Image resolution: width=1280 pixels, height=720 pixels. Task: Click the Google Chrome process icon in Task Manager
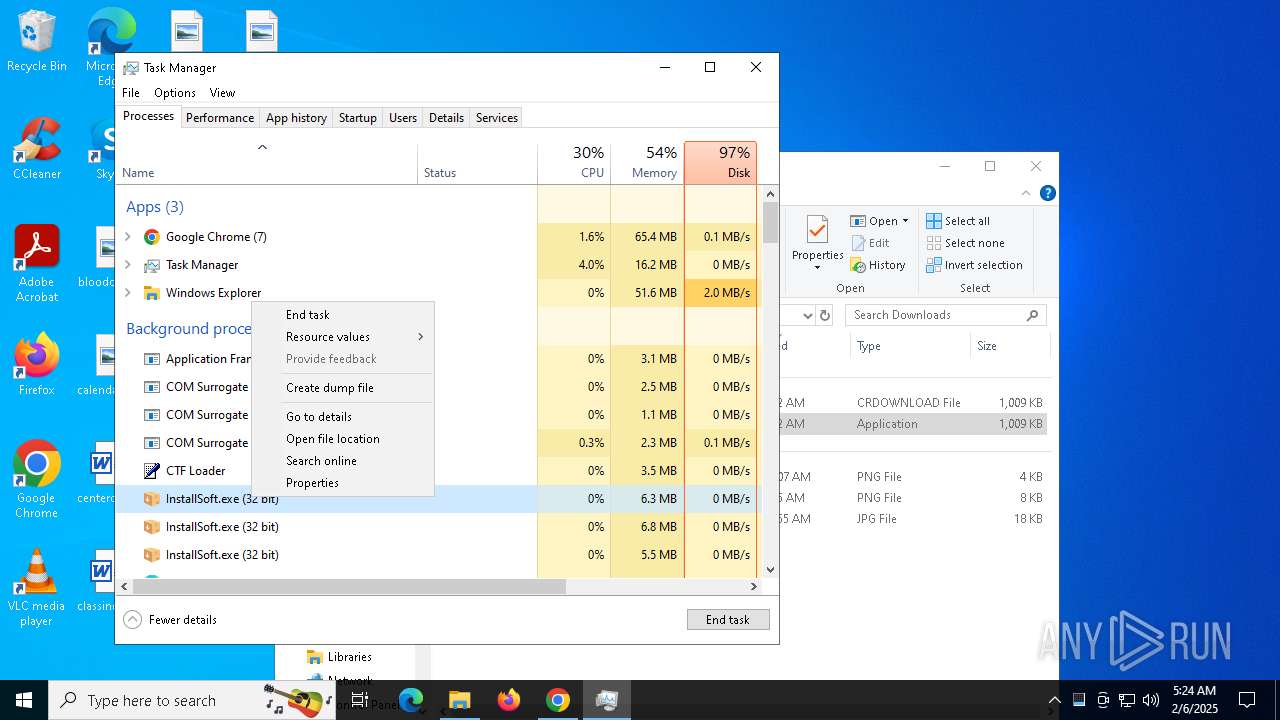pyautogui.click(x=152, y=237)
